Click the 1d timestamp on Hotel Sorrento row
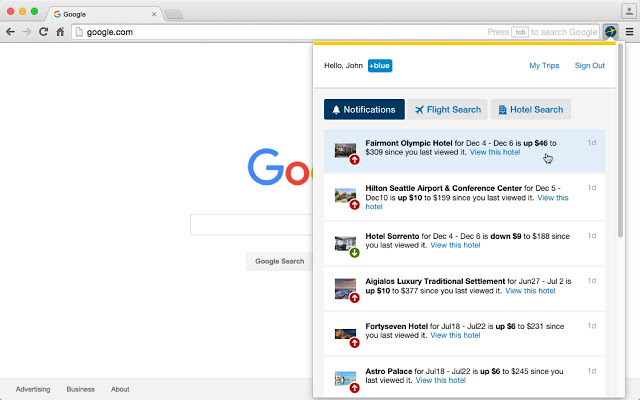 point(592,236)
